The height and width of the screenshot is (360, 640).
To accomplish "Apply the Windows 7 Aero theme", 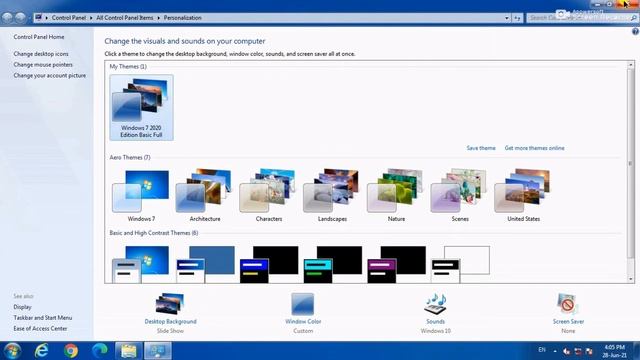I will (x=141, y=196).
